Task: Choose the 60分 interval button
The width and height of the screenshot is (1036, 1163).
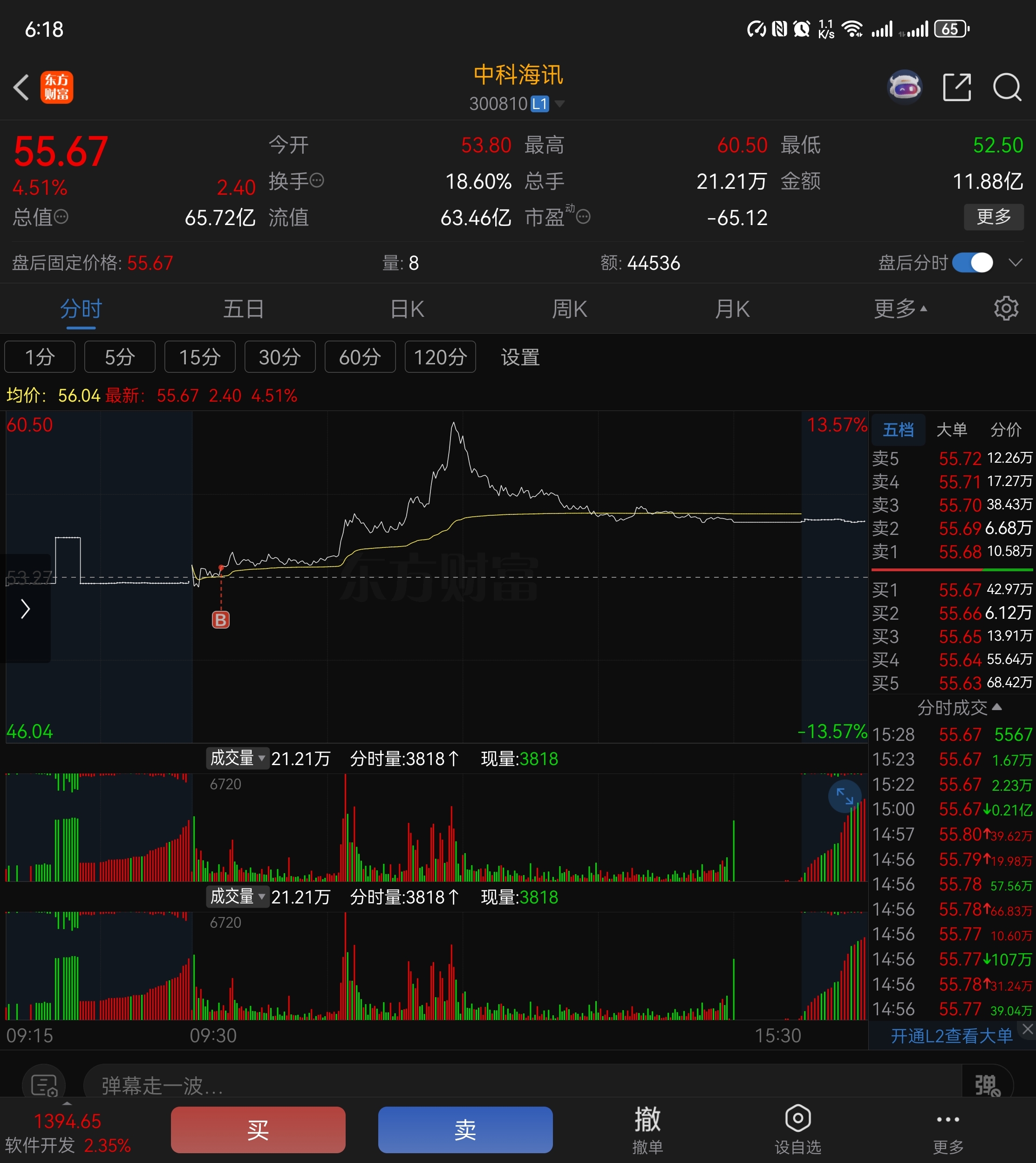Action: point(360,357)
